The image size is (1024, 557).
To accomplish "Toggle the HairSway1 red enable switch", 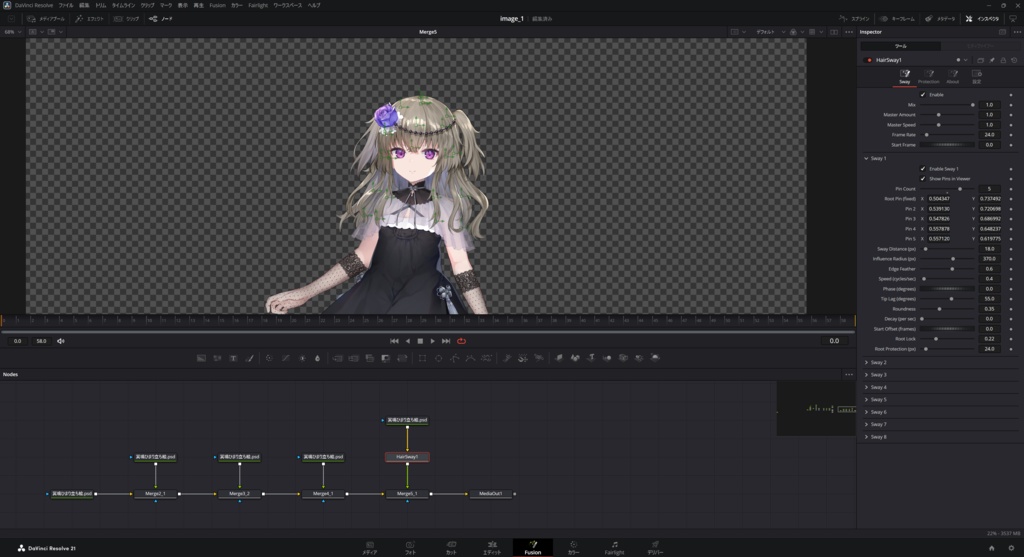I will click(869, 60).
